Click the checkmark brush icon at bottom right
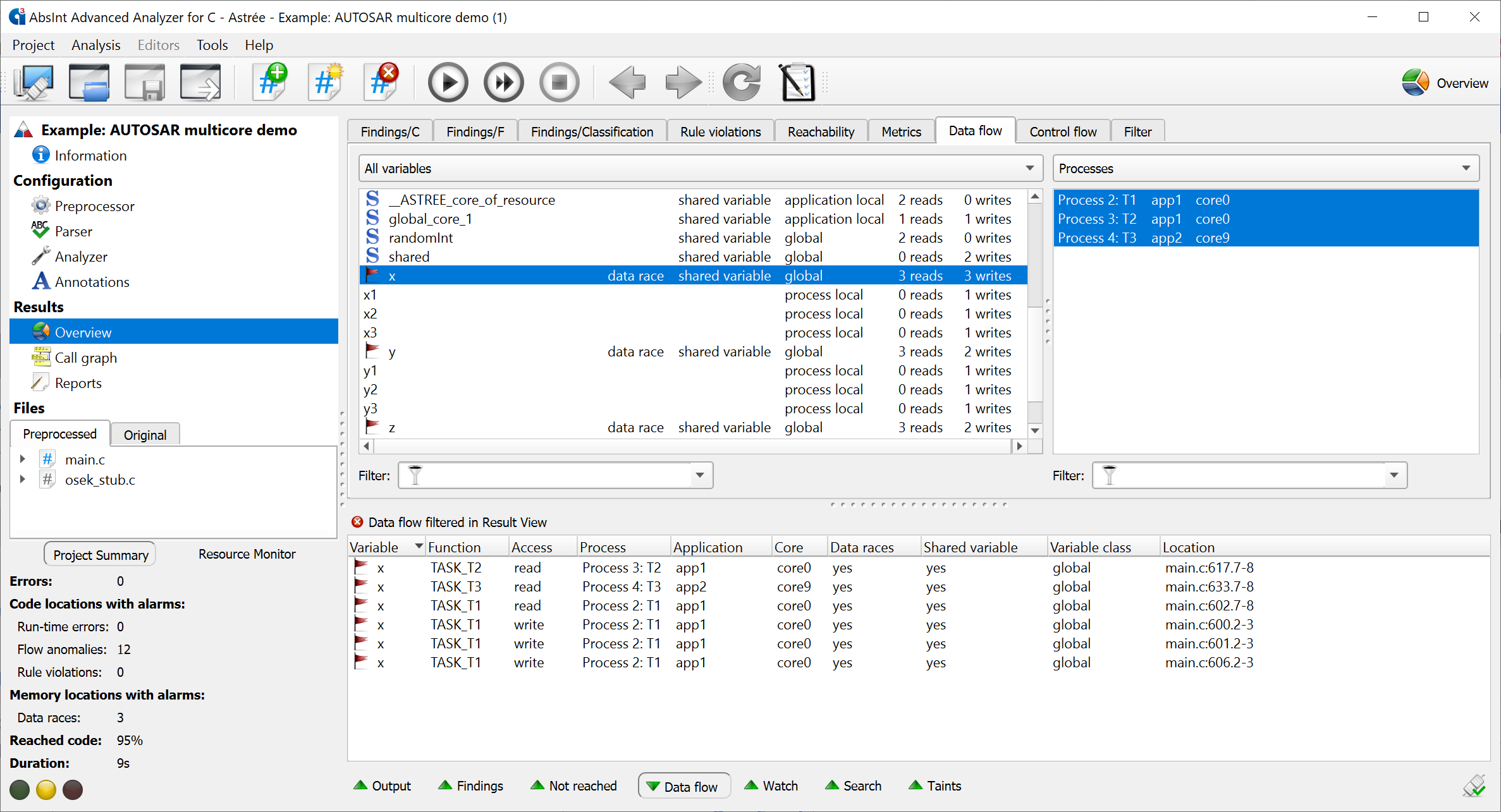The image size is (1501, 812). 1474,785
